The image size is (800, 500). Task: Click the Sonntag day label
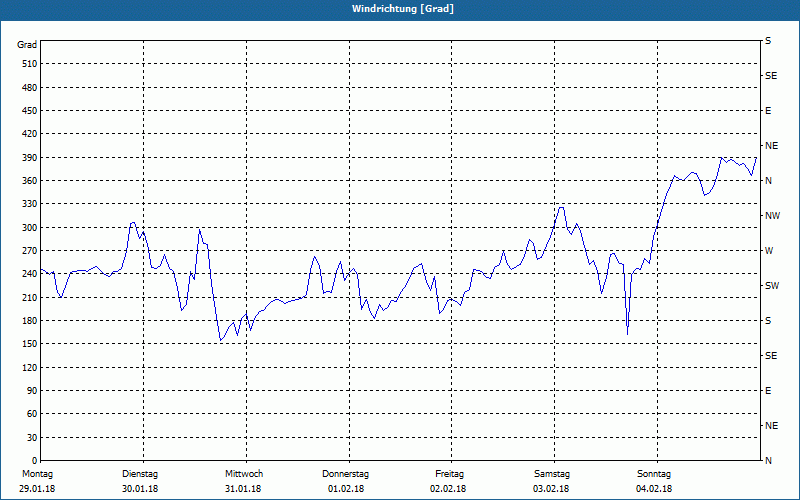654,474
